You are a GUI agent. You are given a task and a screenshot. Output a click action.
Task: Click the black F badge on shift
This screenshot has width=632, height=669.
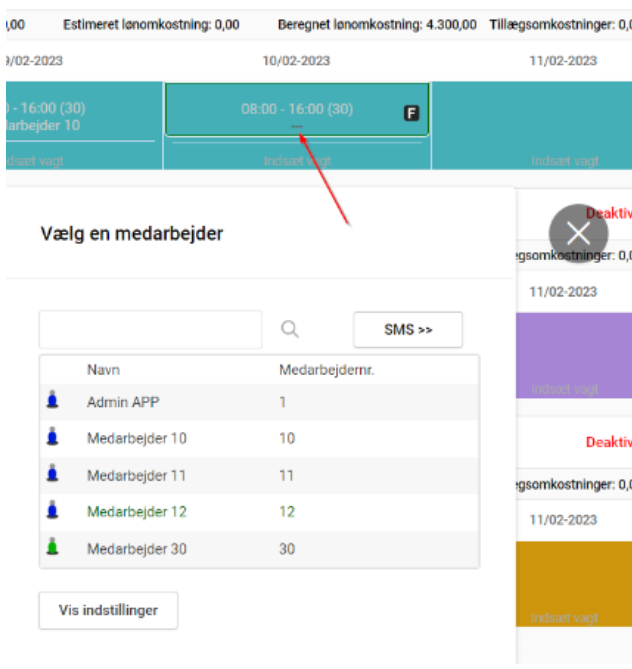click(411, 114)
